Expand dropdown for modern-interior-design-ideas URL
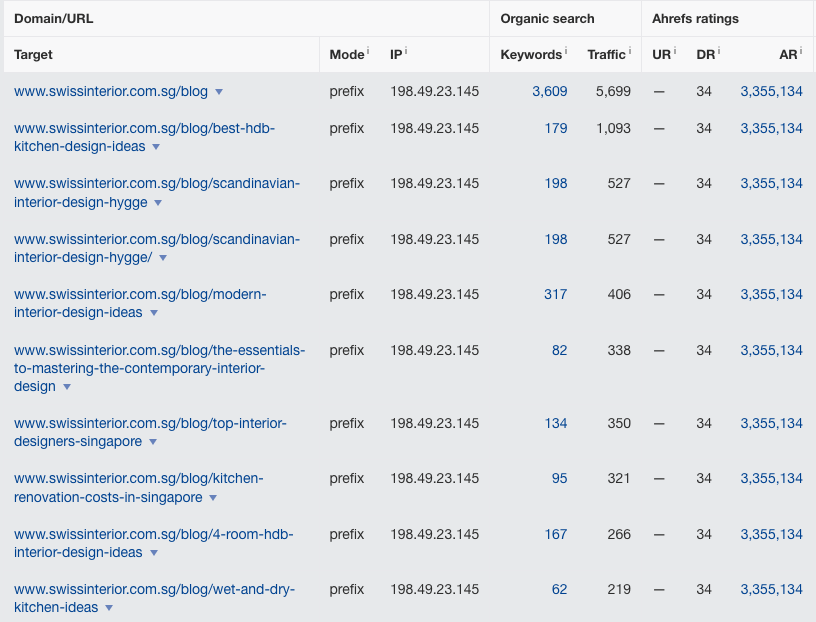Image resolution: width=816 pixels, height=622 pixels. click(154, 313)
